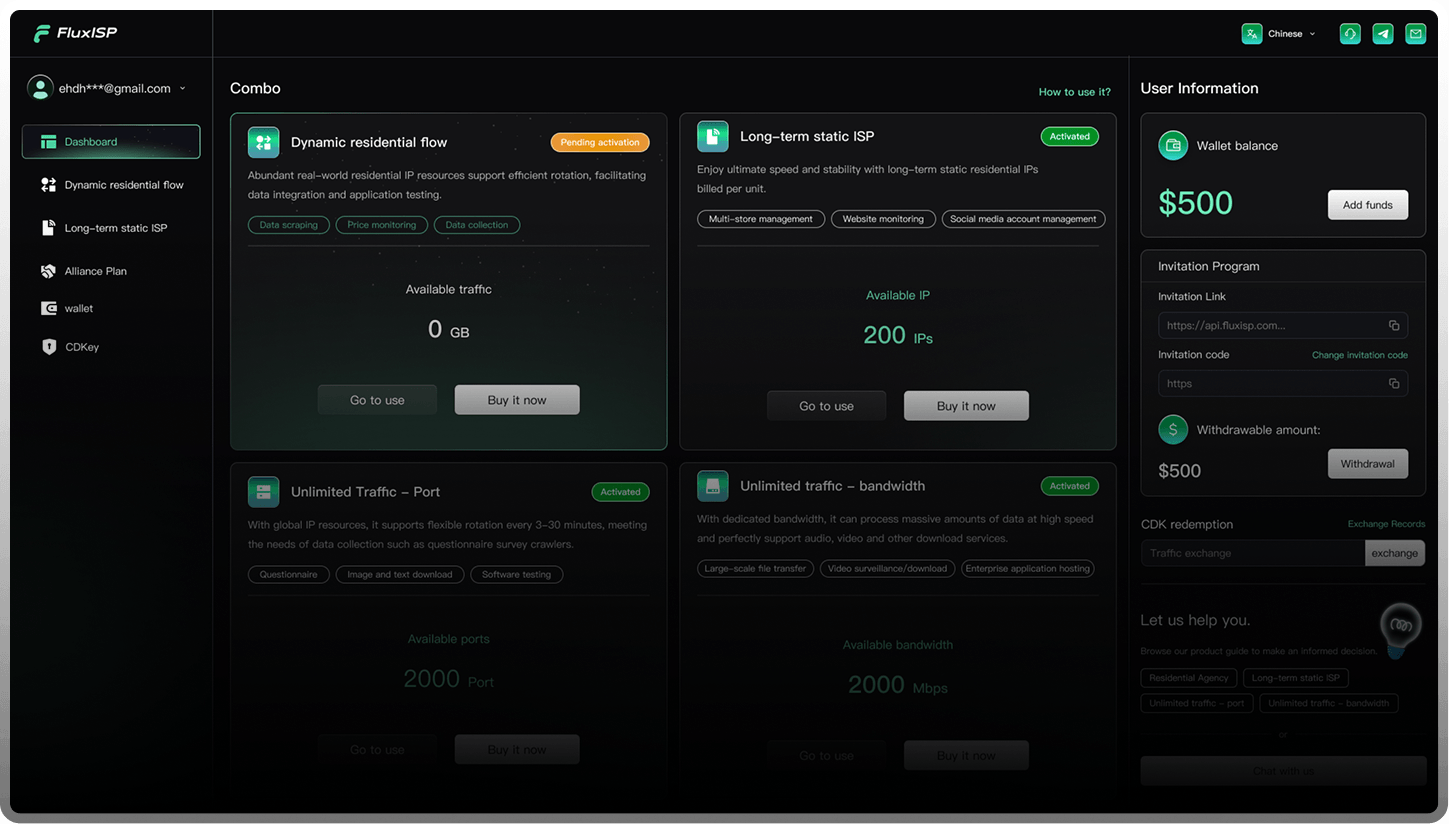Click the wallet balance icon
The image size is (1449, 824).
[x=1172, y=146]
